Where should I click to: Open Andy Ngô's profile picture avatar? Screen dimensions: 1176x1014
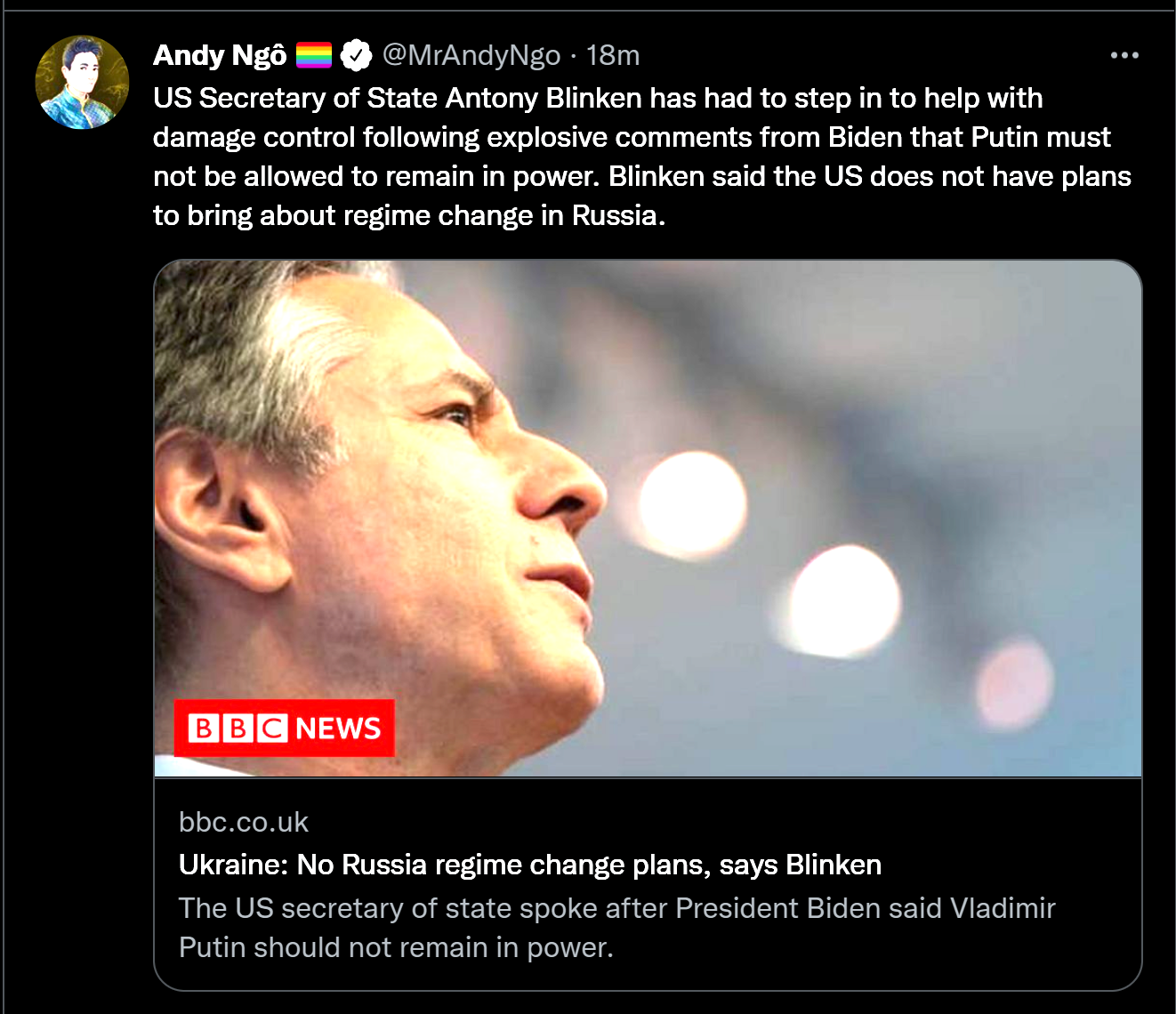82,83
